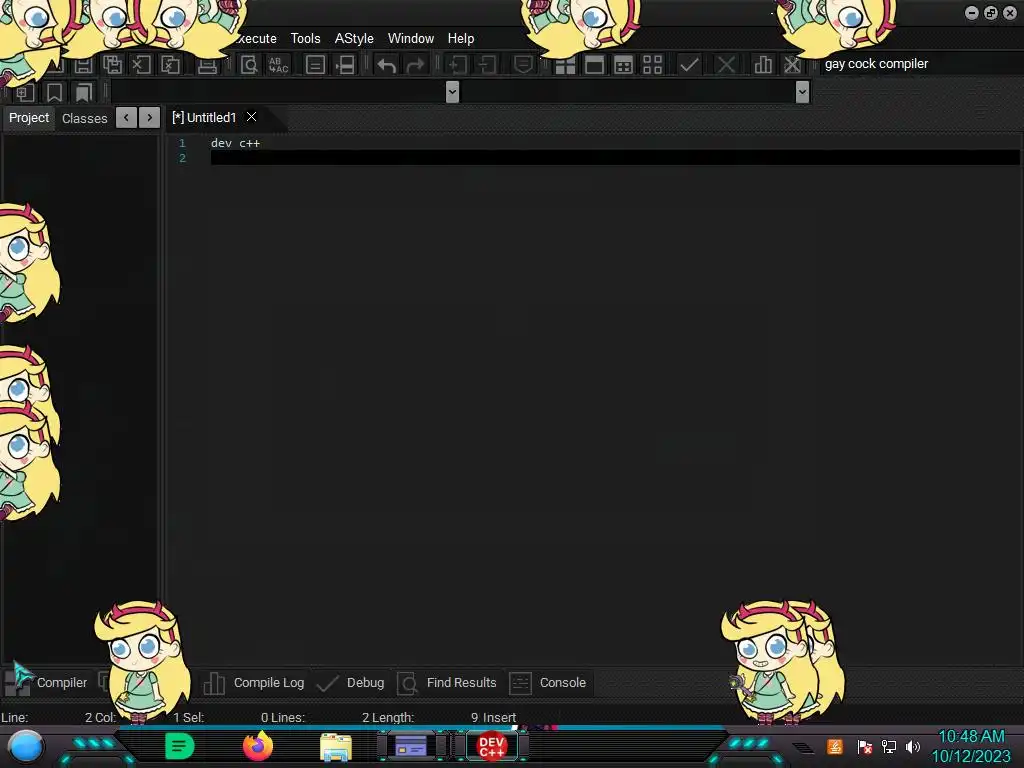Open Find with the magnifier page icon
Screen dimensions: 1024x768
tap(249, 65)
